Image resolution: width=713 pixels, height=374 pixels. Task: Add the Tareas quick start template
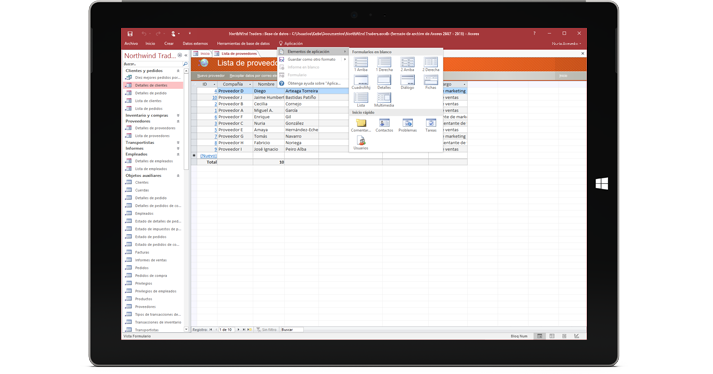coord(431,125)
